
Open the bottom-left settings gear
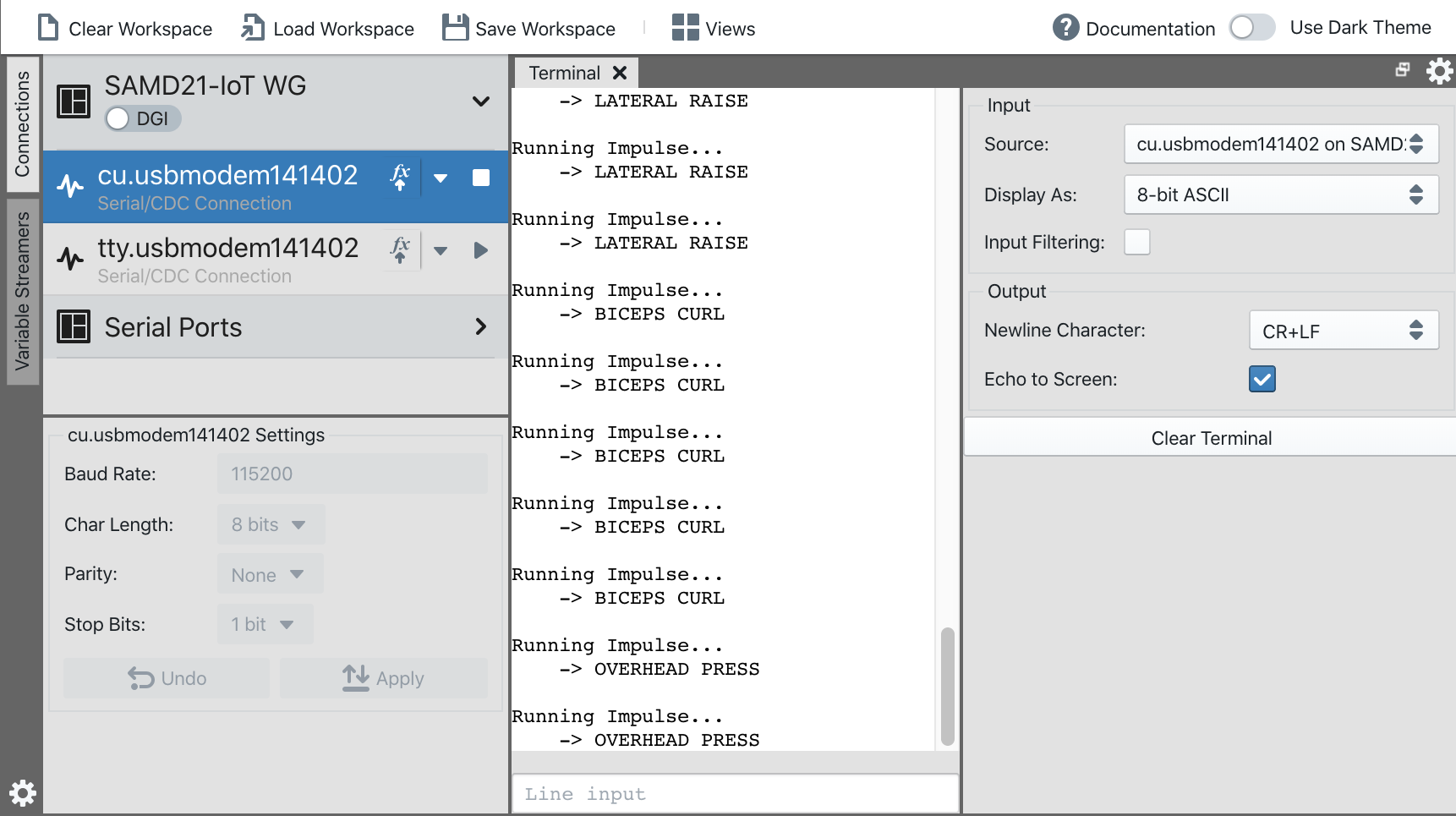click(x=23, y=792)
